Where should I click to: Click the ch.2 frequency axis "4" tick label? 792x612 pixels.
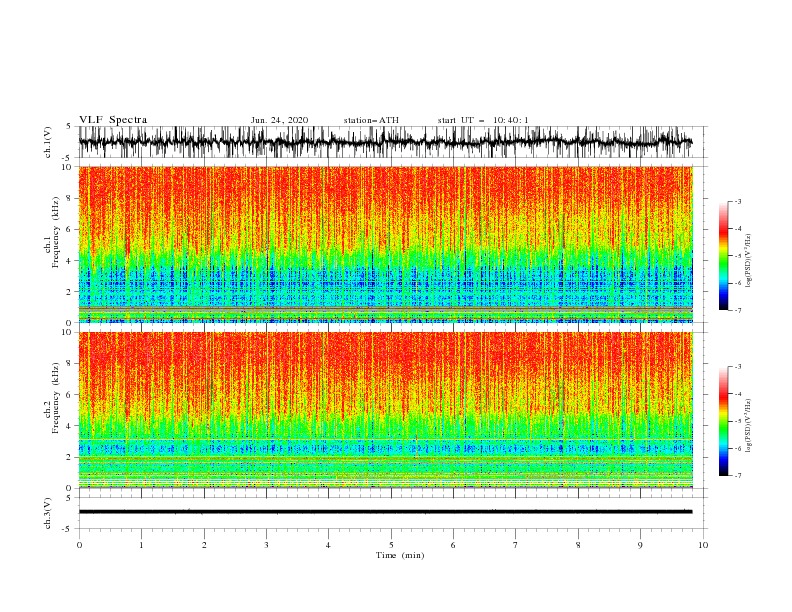click(70, 426)
